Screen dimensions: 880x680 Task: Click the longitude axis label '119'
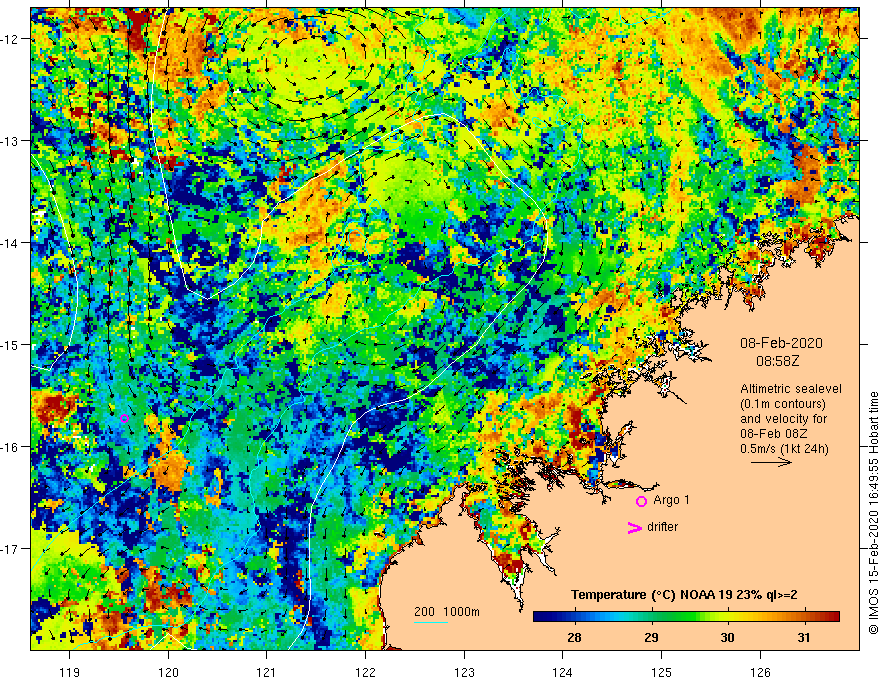point(70,672)
